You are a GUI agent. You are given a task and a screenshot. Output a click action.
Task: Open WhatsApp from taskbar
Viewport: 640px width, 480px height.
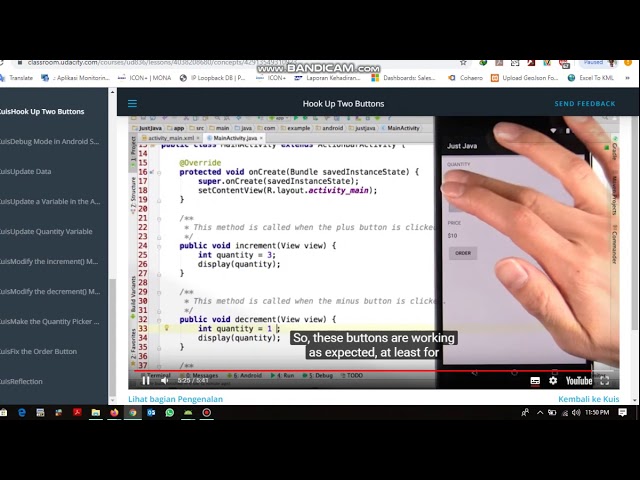169,413
